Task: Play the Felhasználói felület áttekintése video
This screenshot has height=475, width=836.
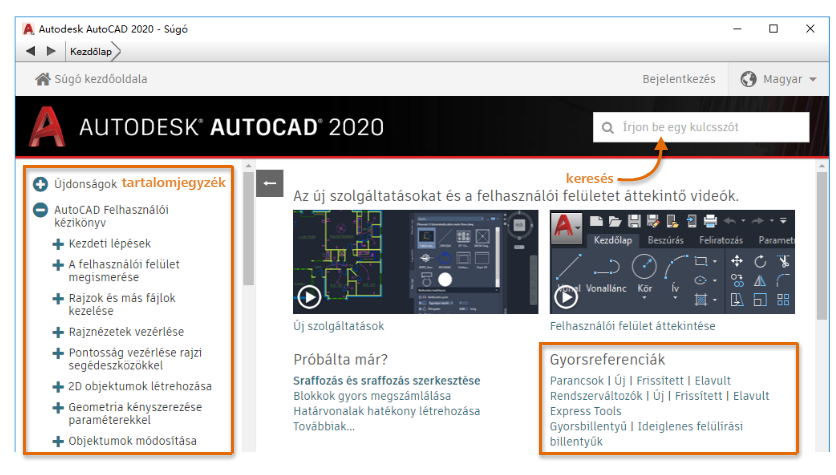Action: pos(566,297)
